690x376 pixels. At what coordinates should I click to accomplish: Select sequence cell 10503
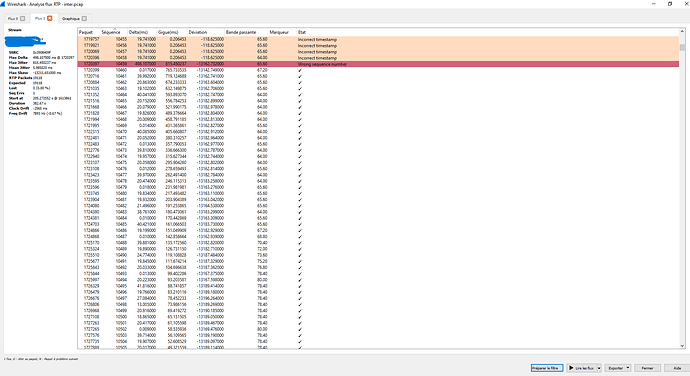[121, 335]
